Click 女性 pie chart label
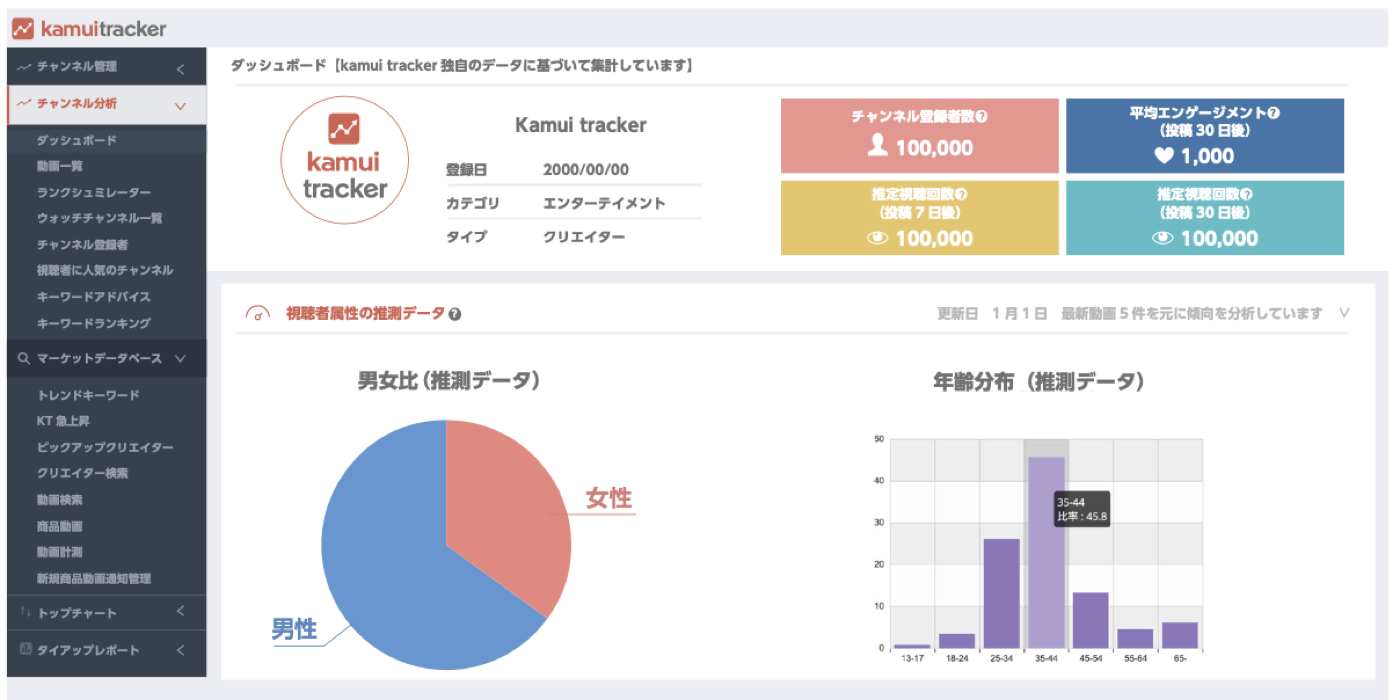Screen dimensions: 1400x700 [609, 497]
